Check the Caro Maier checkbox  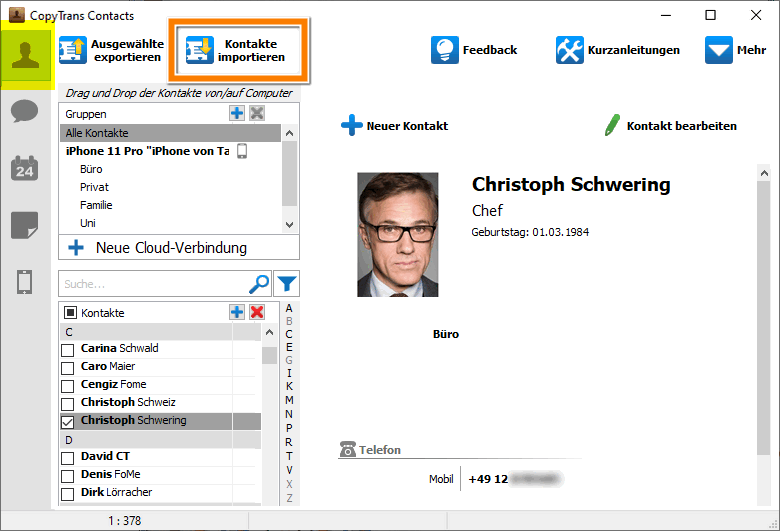[x=68, y=368]
